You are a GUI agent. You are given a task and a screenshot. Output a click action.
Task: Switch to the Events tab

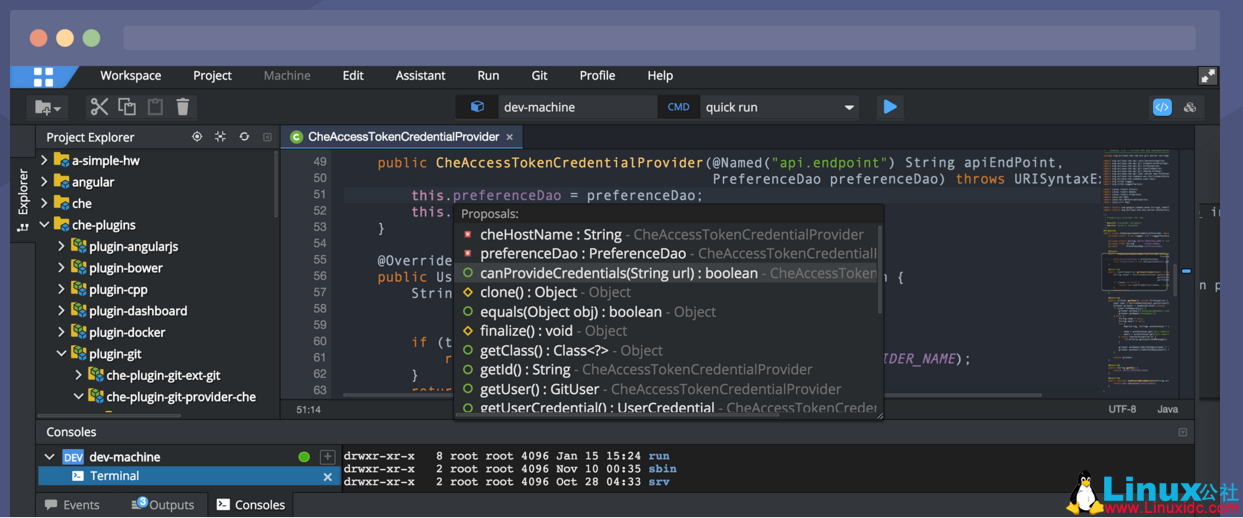coord(72,505)
